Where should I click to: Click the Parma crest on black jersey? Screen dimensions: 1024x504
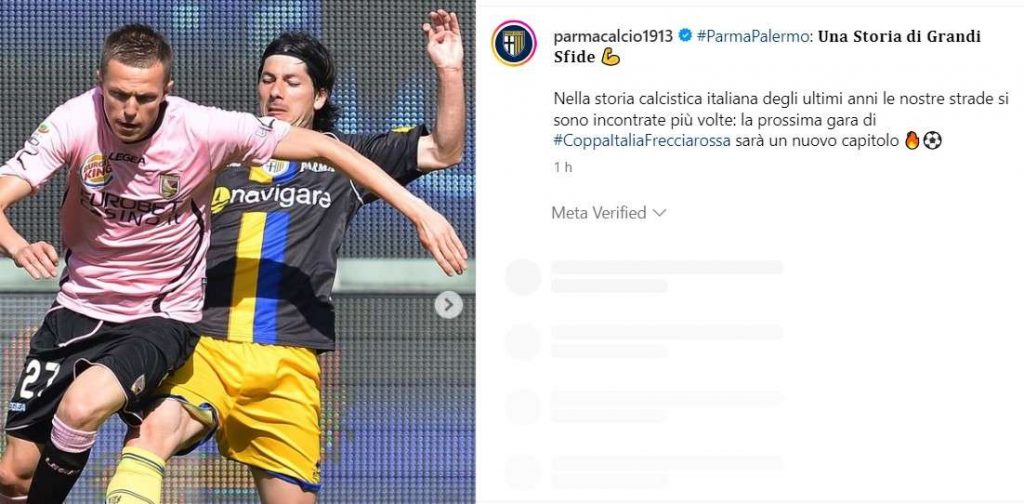(x=277, y=167)
